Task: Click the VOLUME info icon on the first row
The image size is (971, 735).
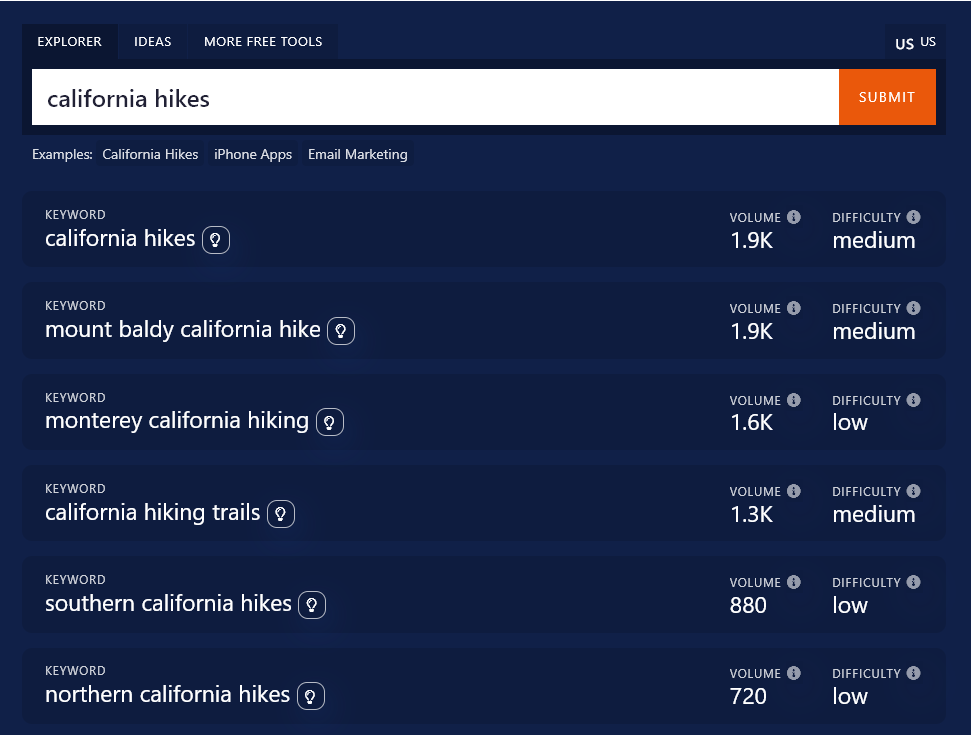Action: coord(793,216)
